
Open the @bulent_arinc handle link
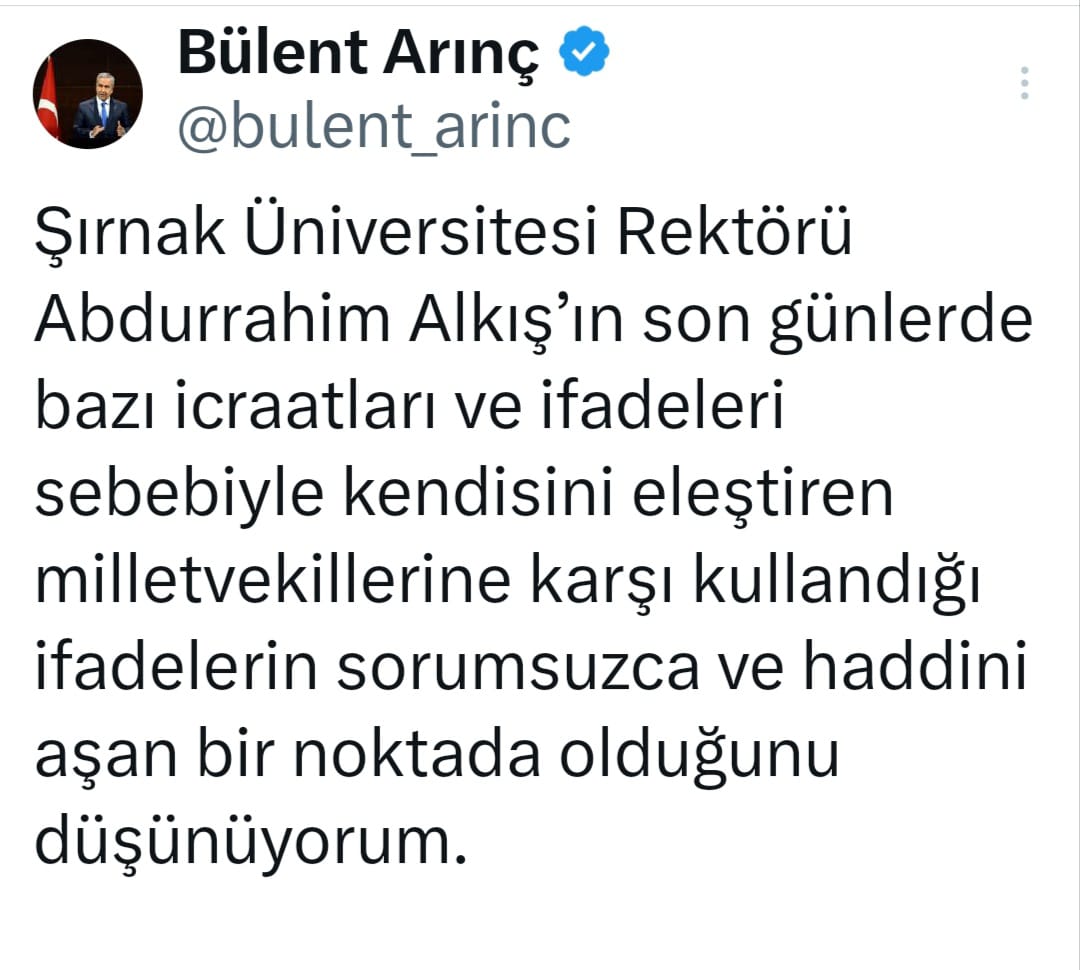pos(374,127)
